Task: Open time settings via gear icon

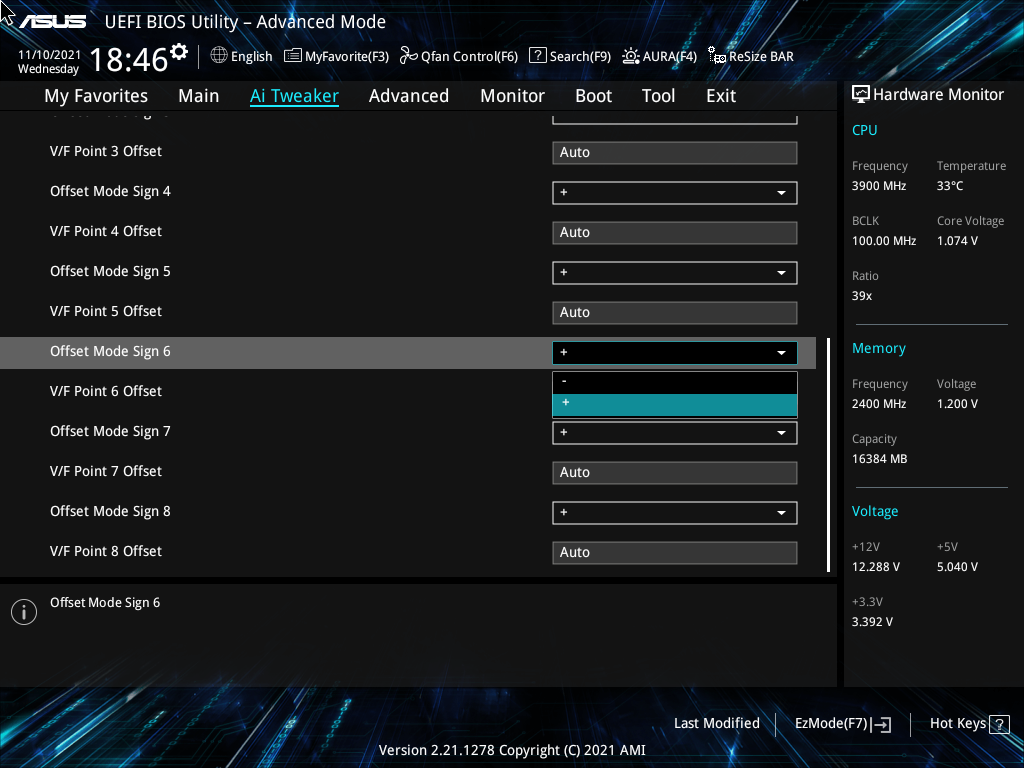Action: (x=179, y=51)
